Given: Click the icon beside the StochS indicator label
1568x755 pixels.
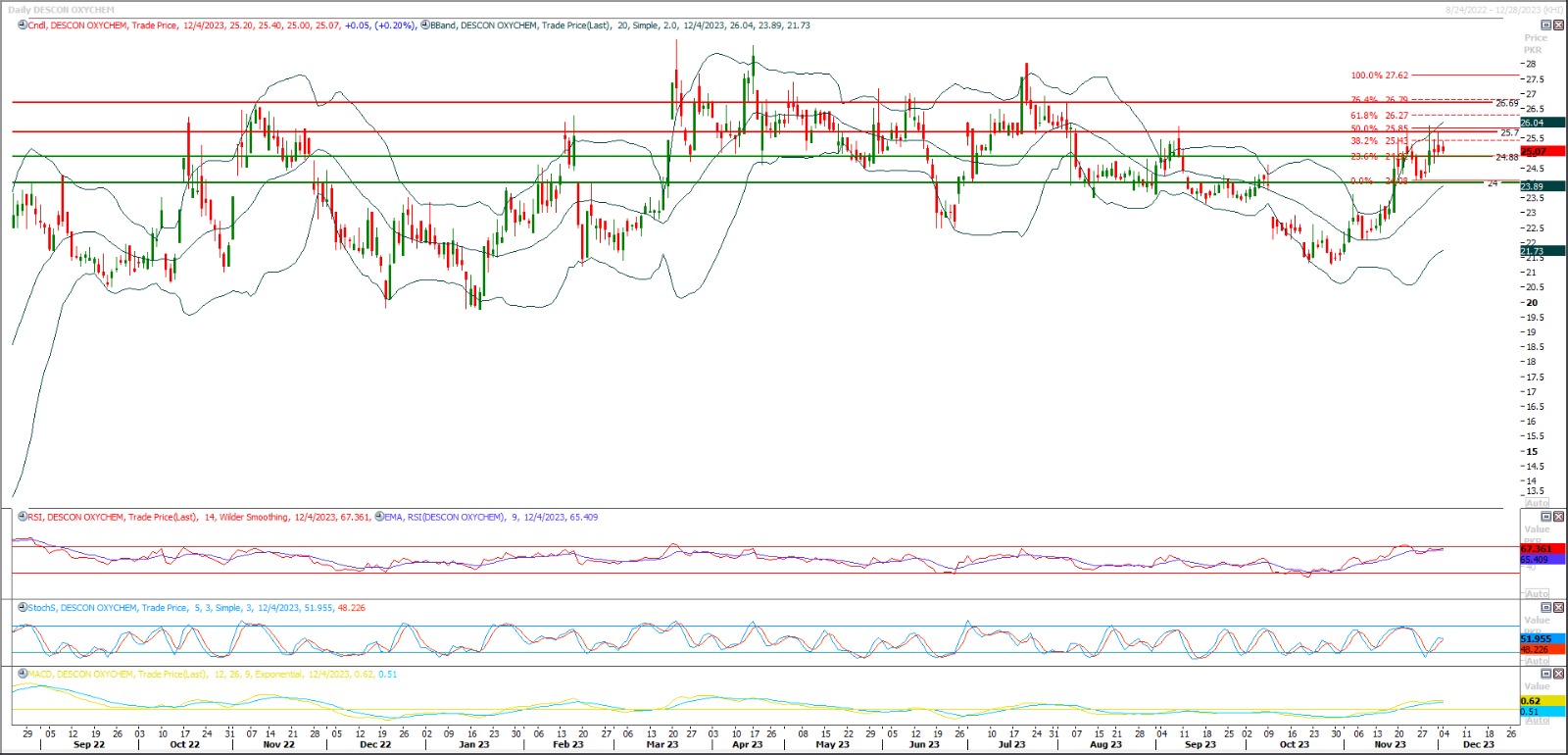Looking at the screenshot, I should pyautogui.click(x=23, y=608).
